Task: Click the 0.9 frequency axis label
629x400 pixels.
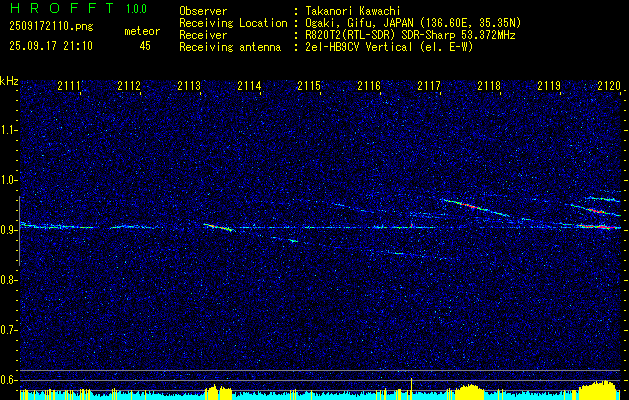Action: (8, 230)
